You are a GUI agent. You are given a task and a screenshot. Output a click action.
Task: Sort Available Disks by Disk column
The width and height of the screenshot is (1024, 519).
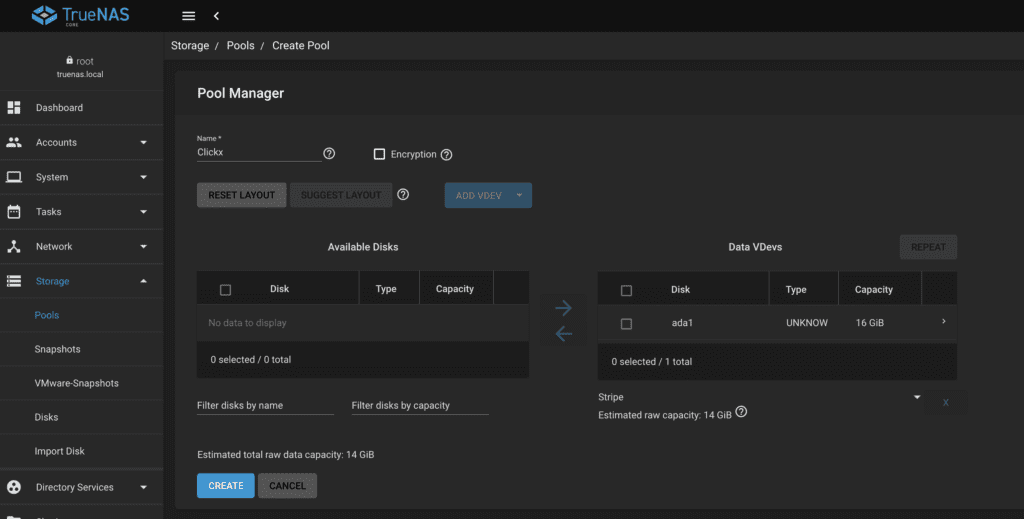[x=280, y=289]
